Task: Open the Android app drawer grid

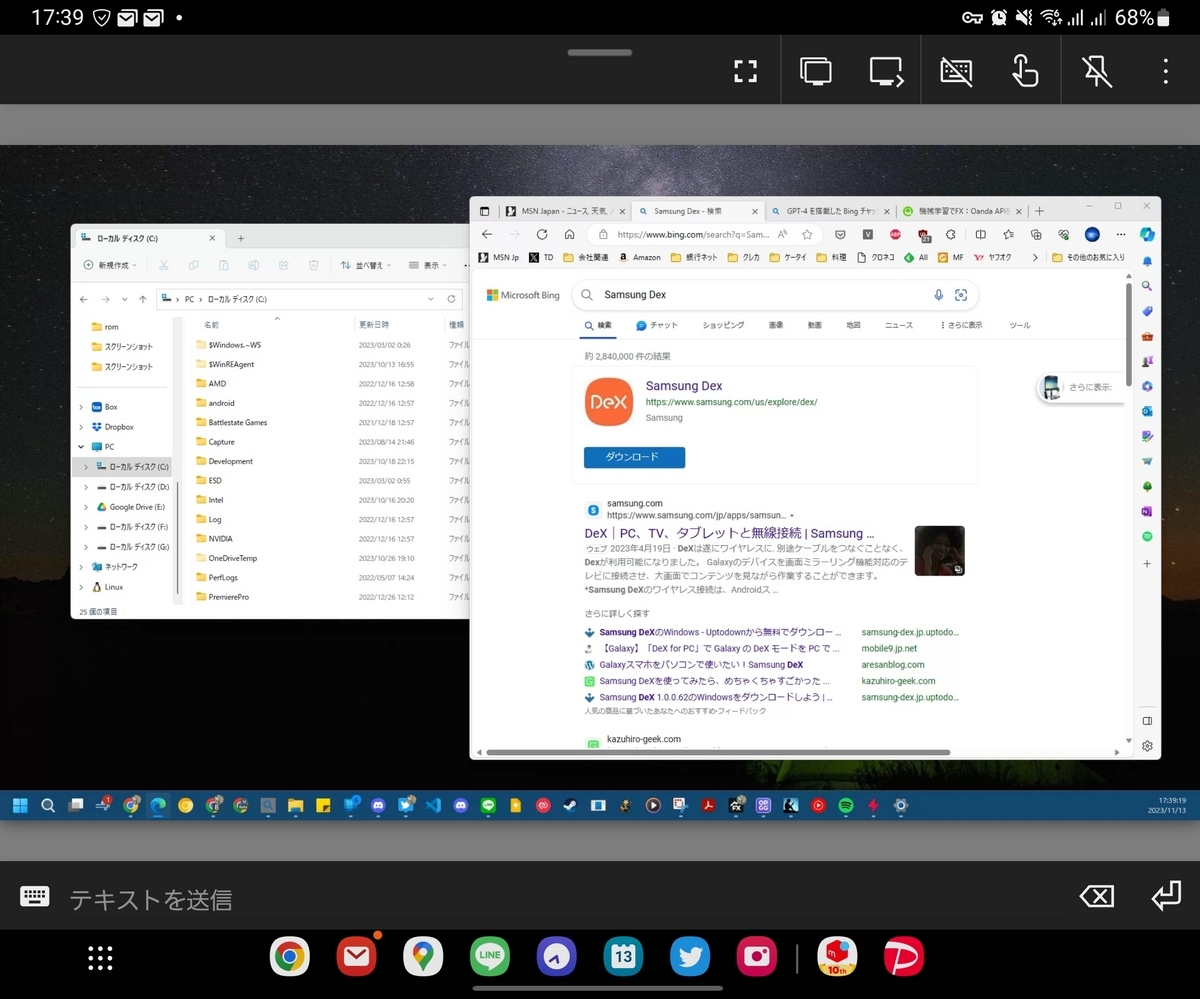Action: [x=100, y=958]
